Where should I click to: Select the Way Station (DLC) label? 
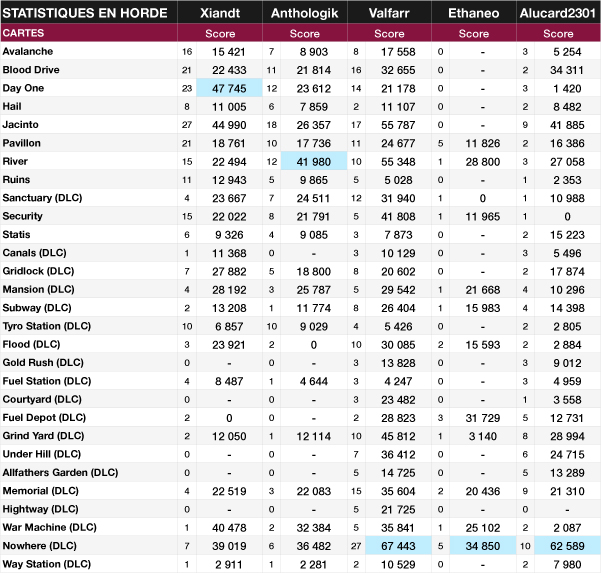(x=46, y=564)
